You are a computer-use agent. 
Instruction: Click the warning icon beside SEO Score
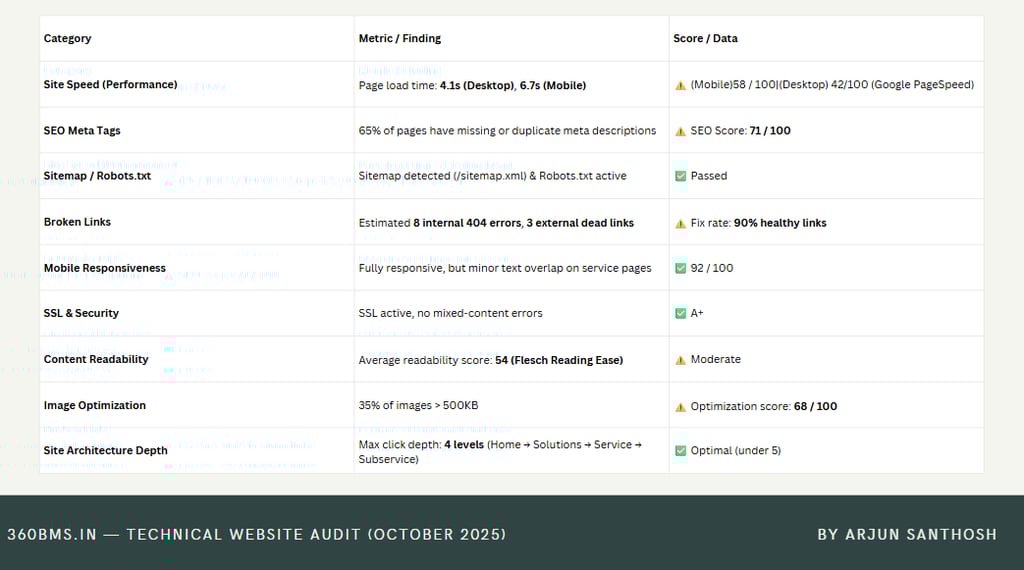coord(680,131)
